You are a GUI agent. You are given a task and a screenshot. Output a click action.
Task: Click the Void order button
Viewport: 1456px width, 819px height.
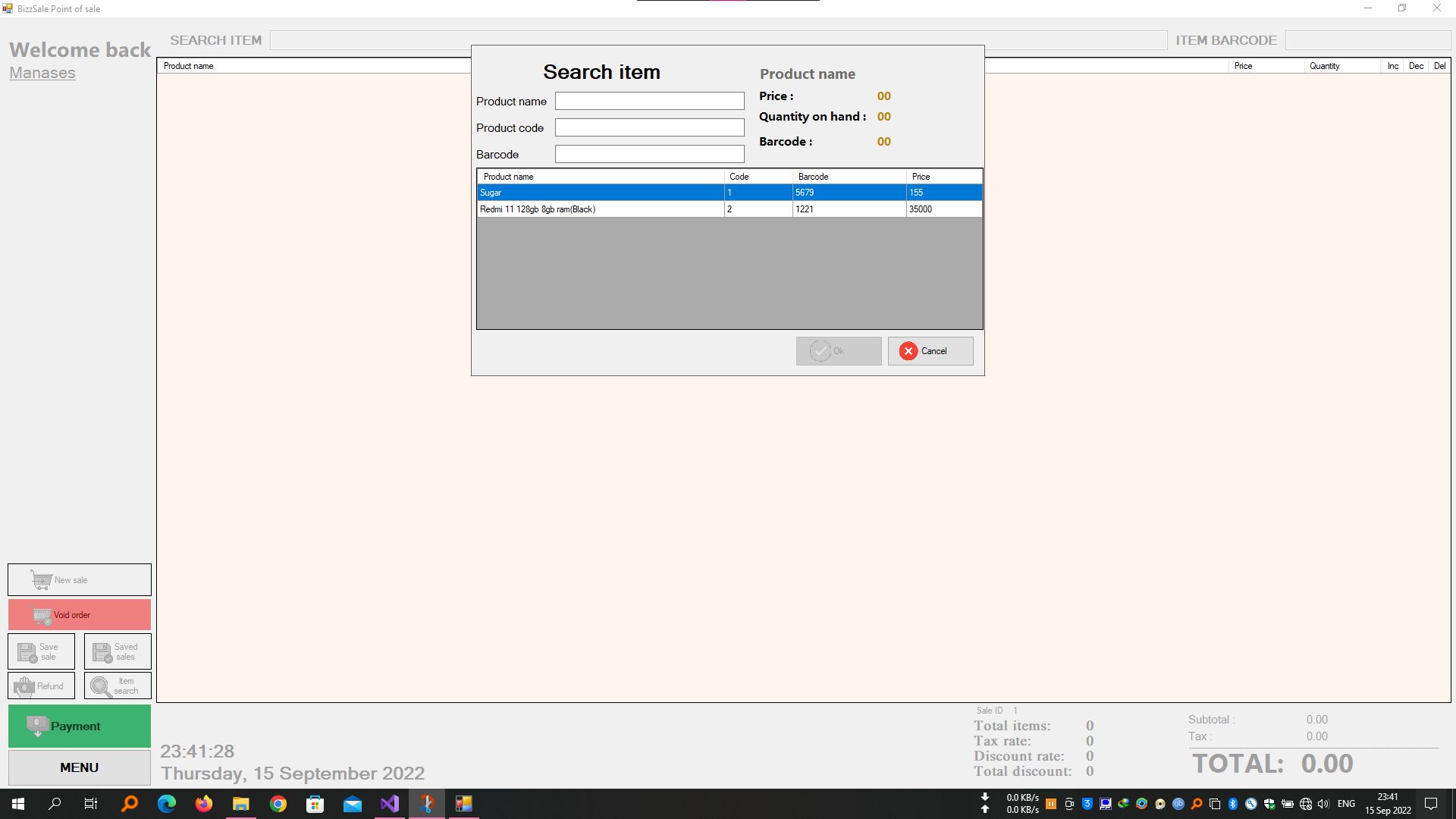click(x=79, y=615)
